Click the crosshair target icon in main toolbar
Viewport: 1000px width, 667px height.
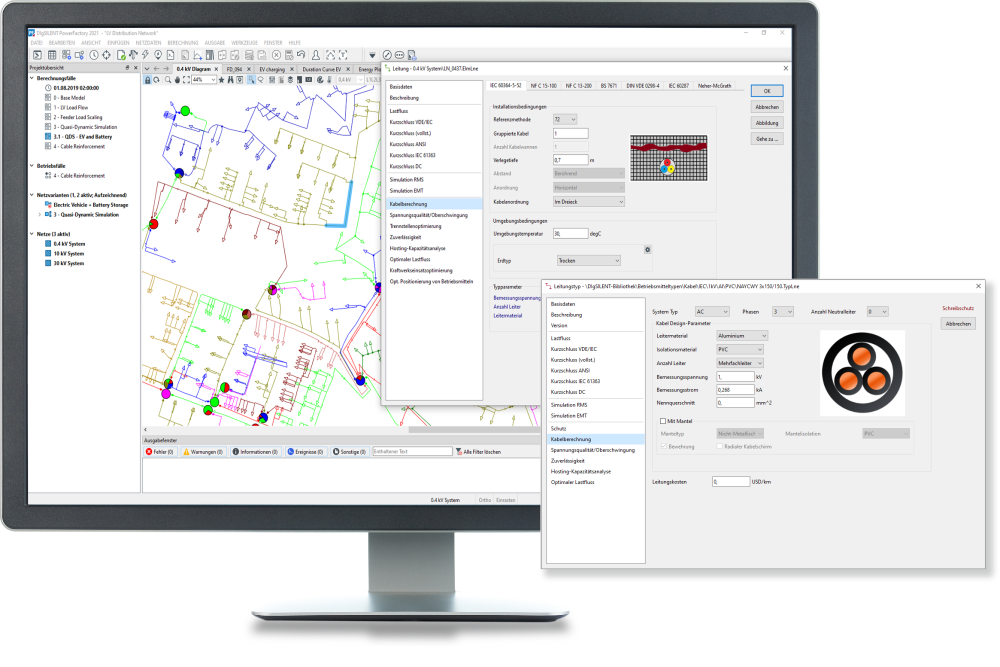106,55
